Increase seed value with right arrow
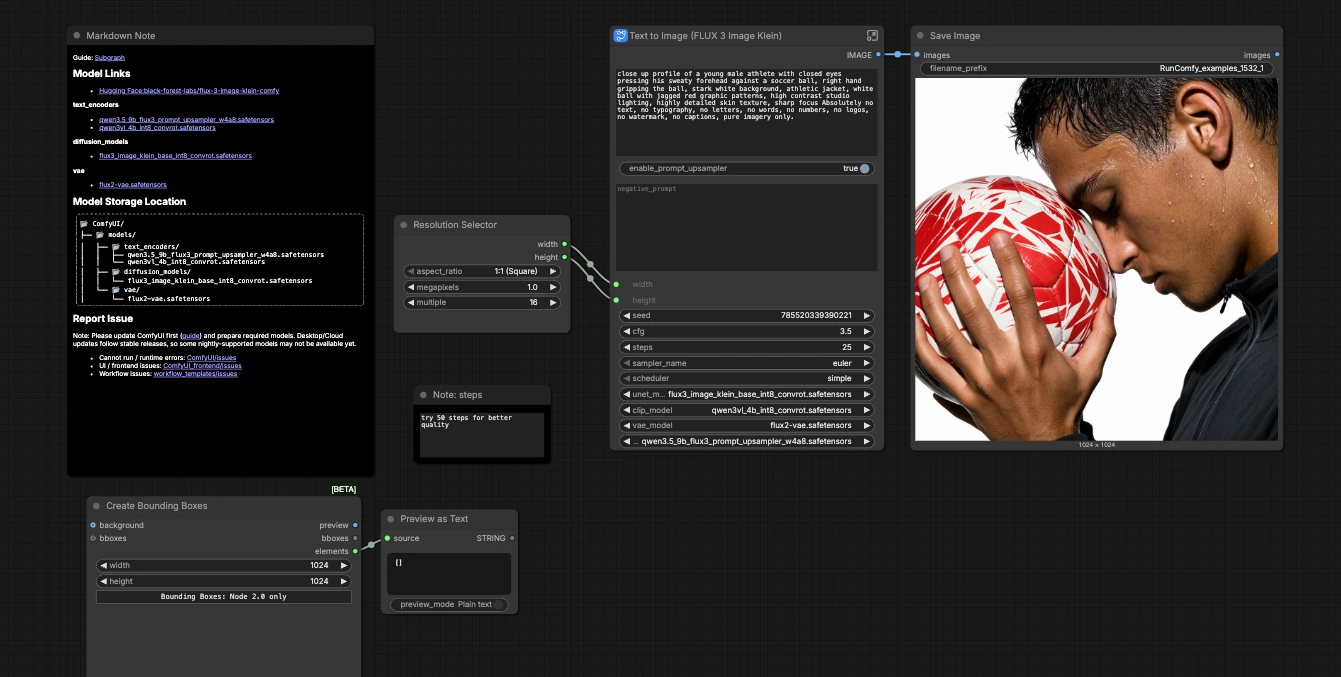The height and width of the screenshot is (677, 1341). [866, 316]
